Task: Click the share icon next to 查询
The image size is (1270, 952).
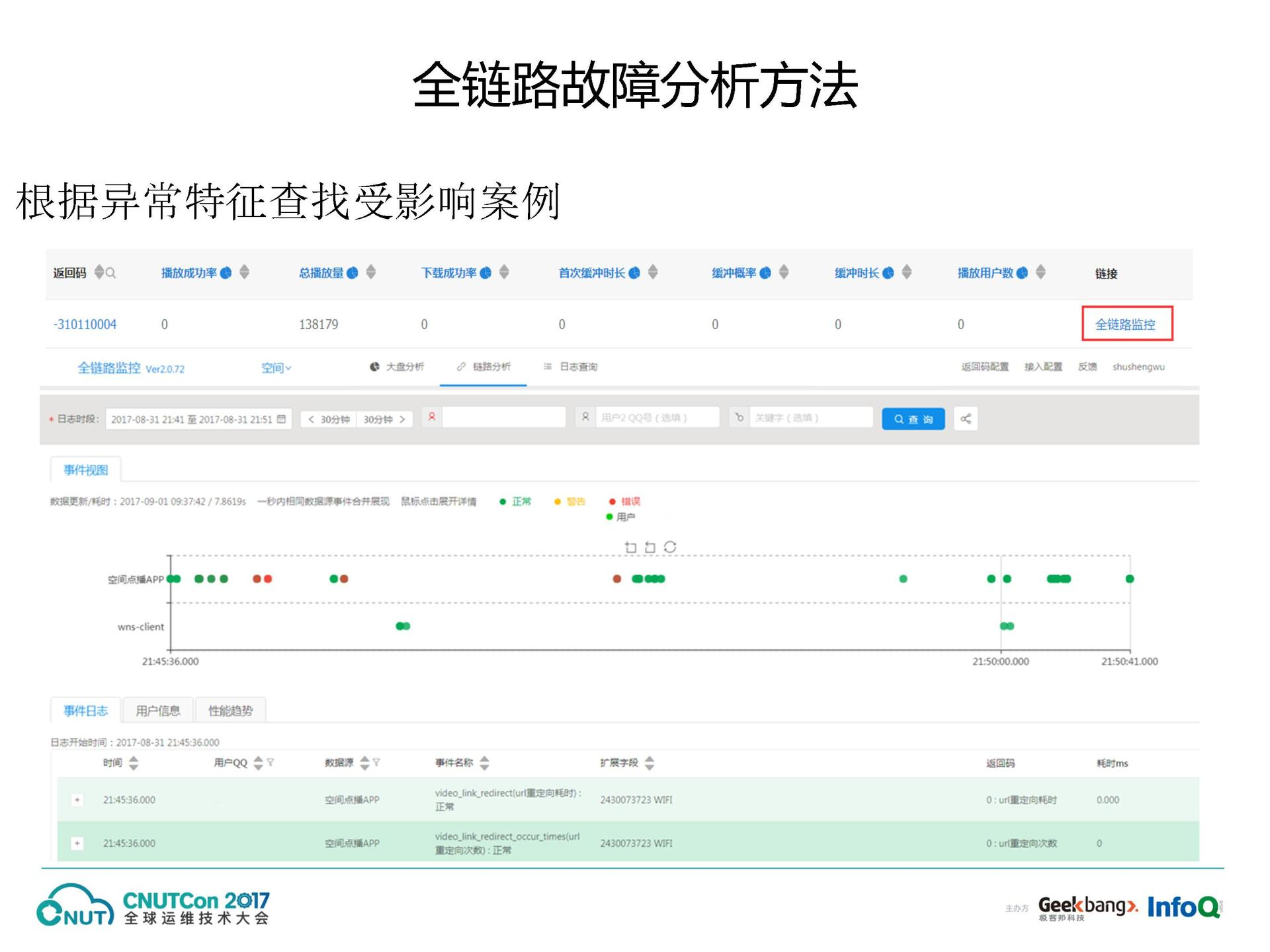Action: pos(965,418)
